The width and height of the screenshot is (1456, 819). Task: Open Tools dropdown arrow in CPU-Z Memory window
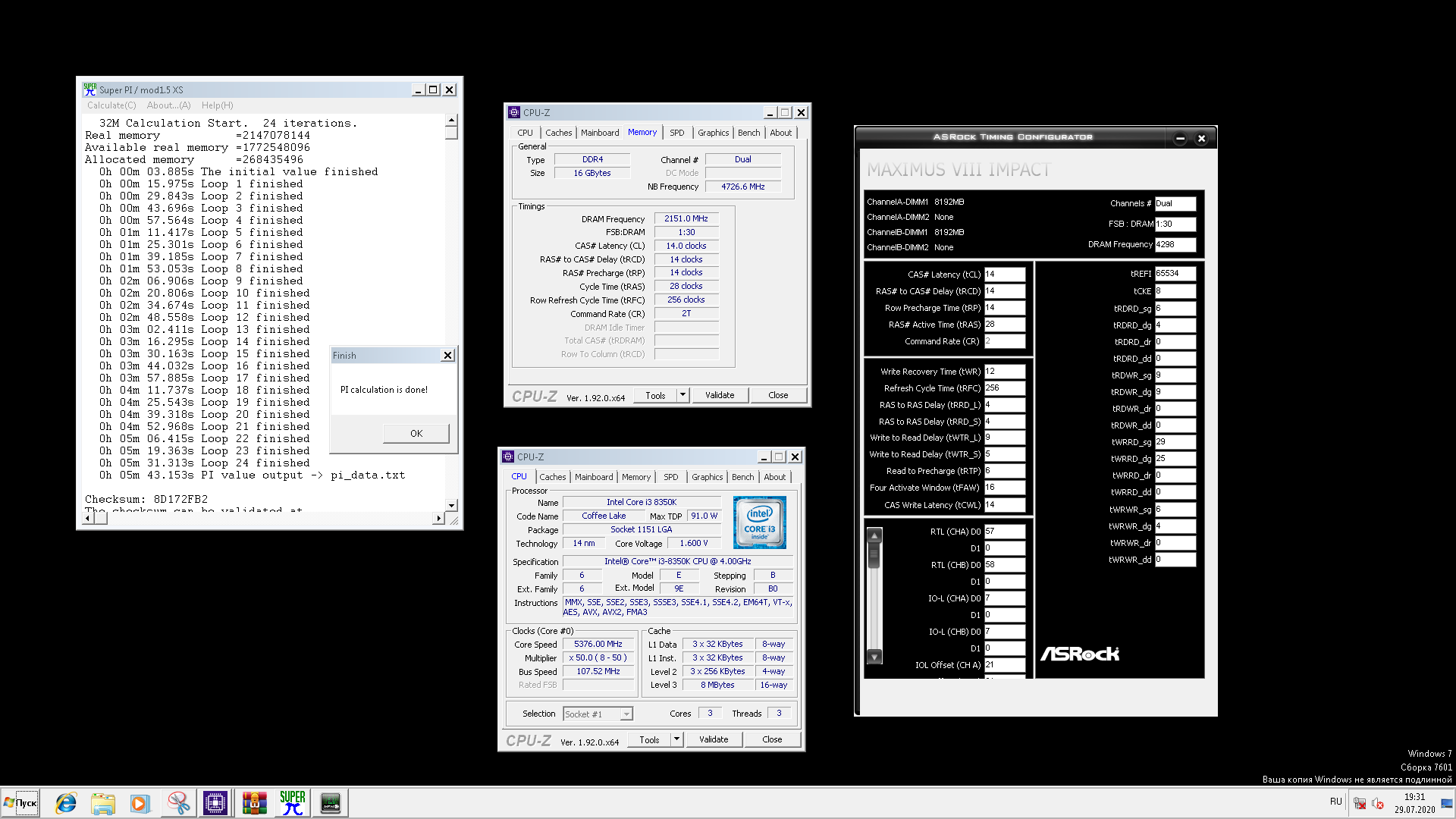click(682, 395)
